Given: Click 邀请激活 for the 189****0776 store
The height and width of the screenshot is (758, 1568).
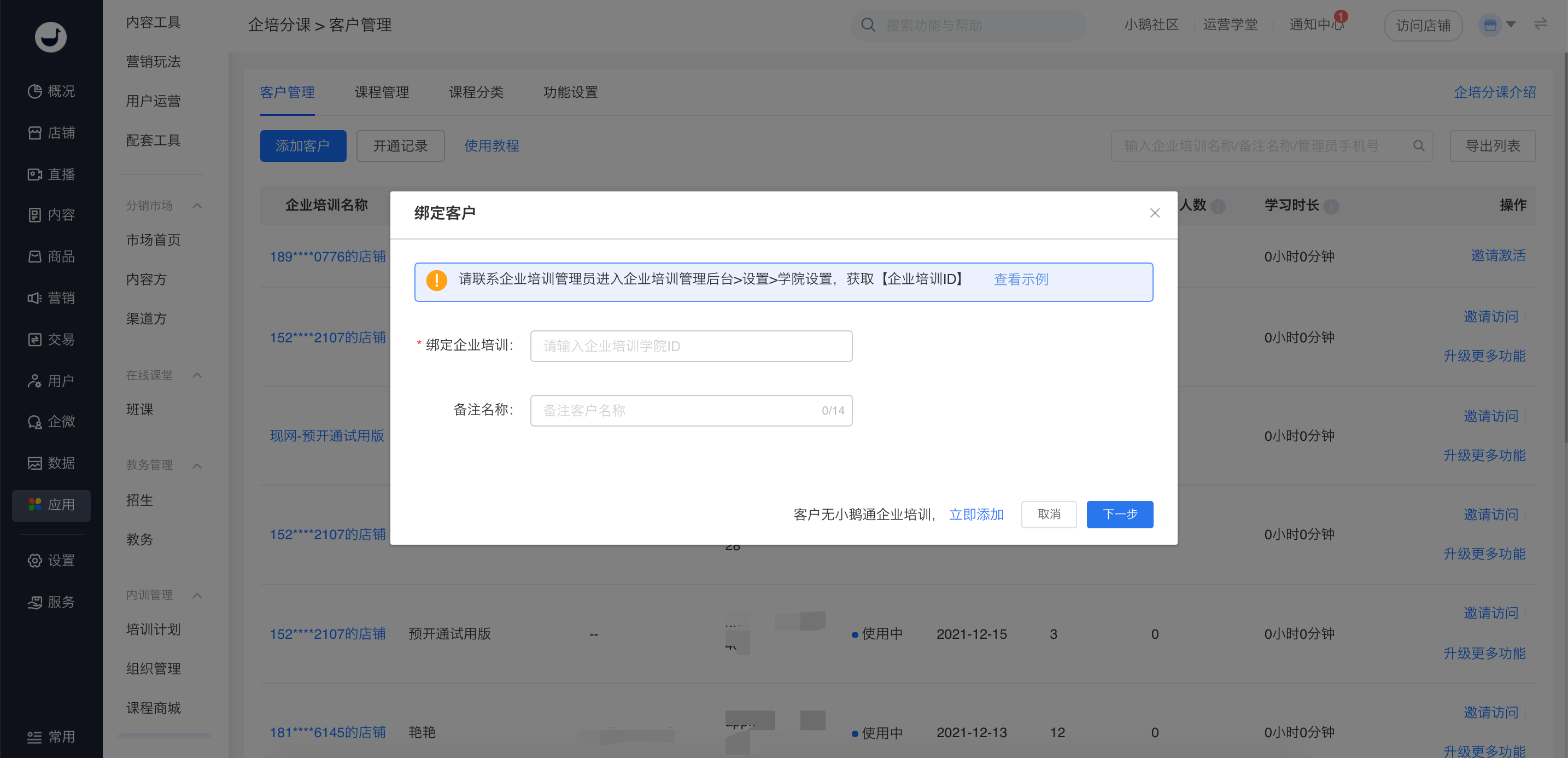Looking at the screenshot, I should 1498,256.
